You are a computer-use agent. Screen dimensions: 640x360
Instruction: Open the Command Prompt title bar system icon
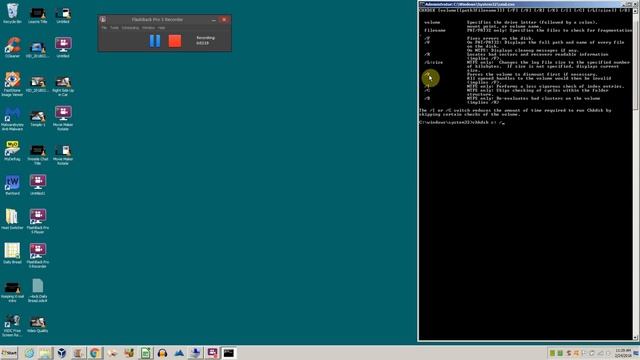pyautogui.click(x=422, y=4)
